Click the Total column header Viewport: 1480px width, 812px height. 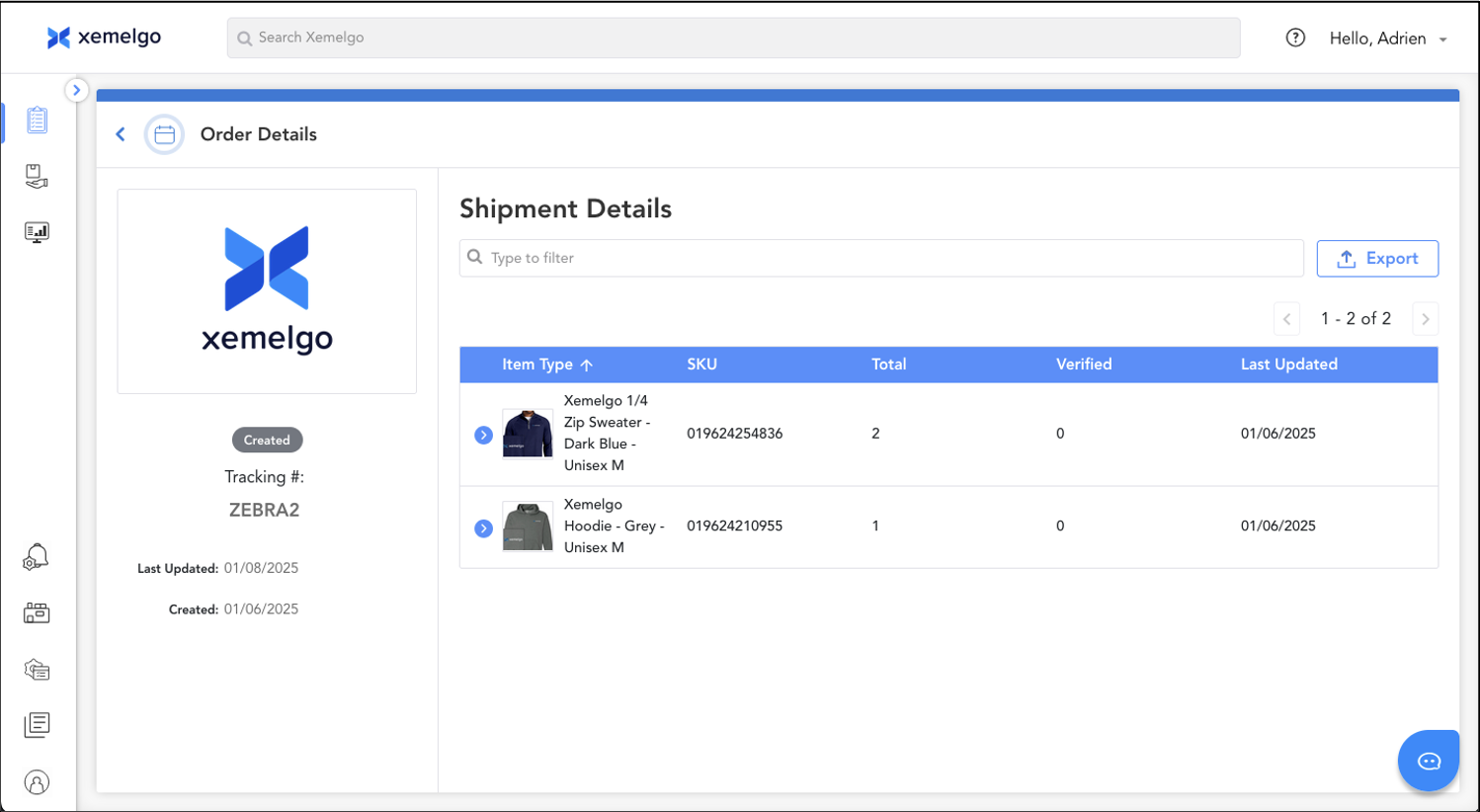coord(888,365)
